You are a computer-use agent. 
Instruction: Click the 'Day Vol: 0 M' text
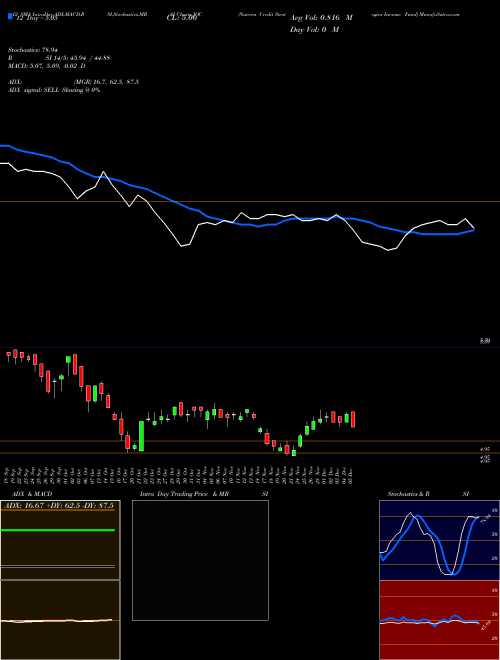[x=314, y=30]
